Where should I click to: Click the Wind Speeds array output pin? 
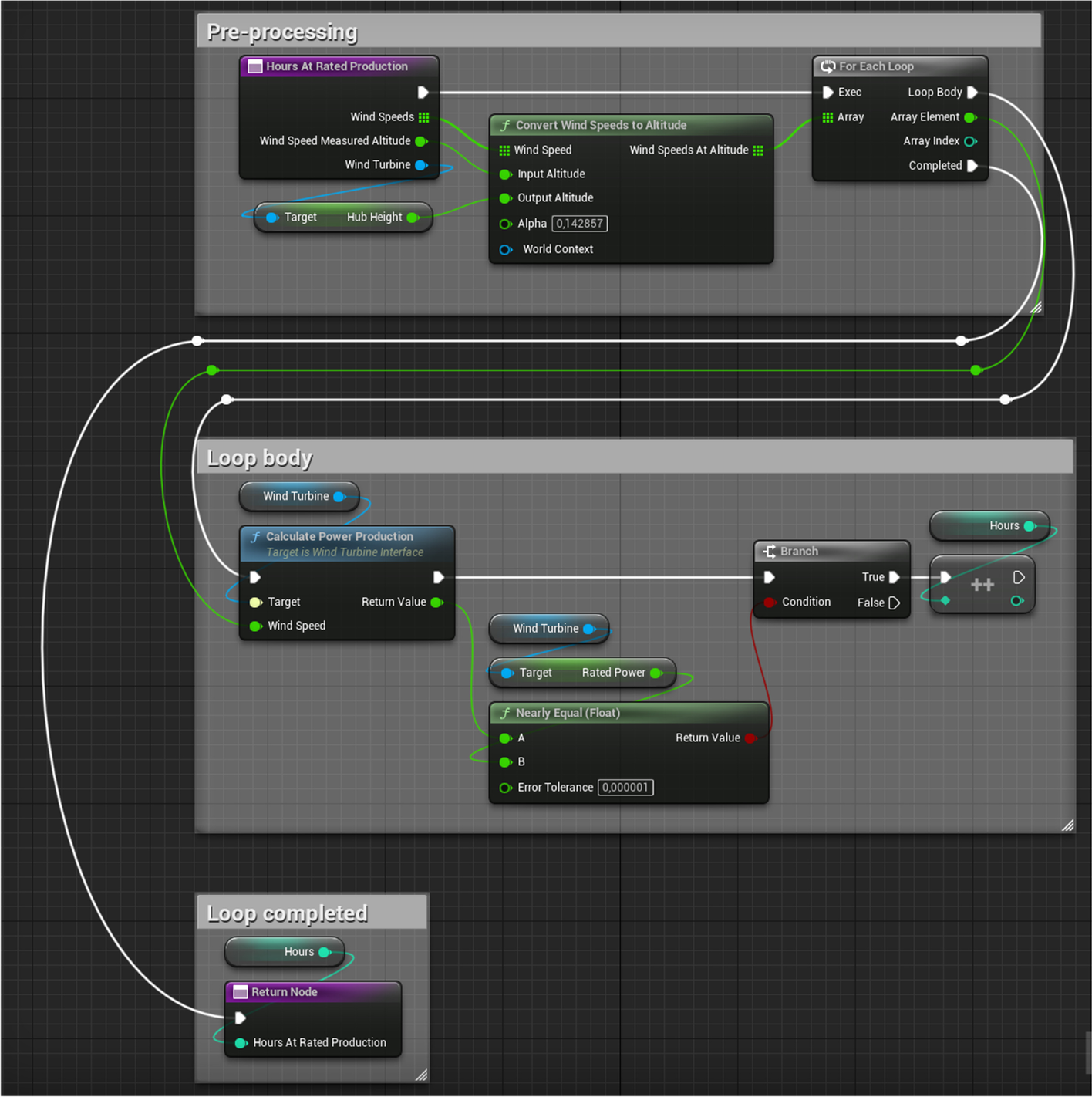click(x=423, y=117)
